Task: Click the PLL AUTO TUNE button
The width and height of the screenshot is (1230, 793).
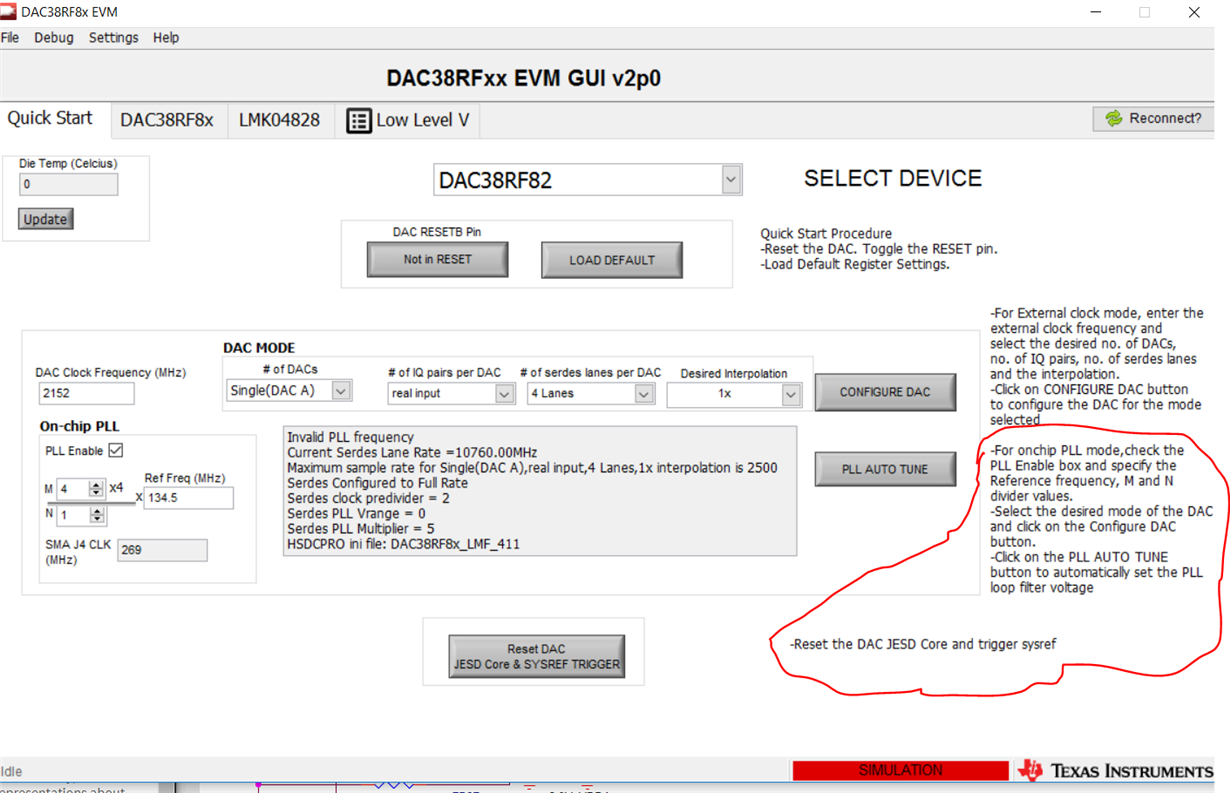Action: (x=885, y=469)
